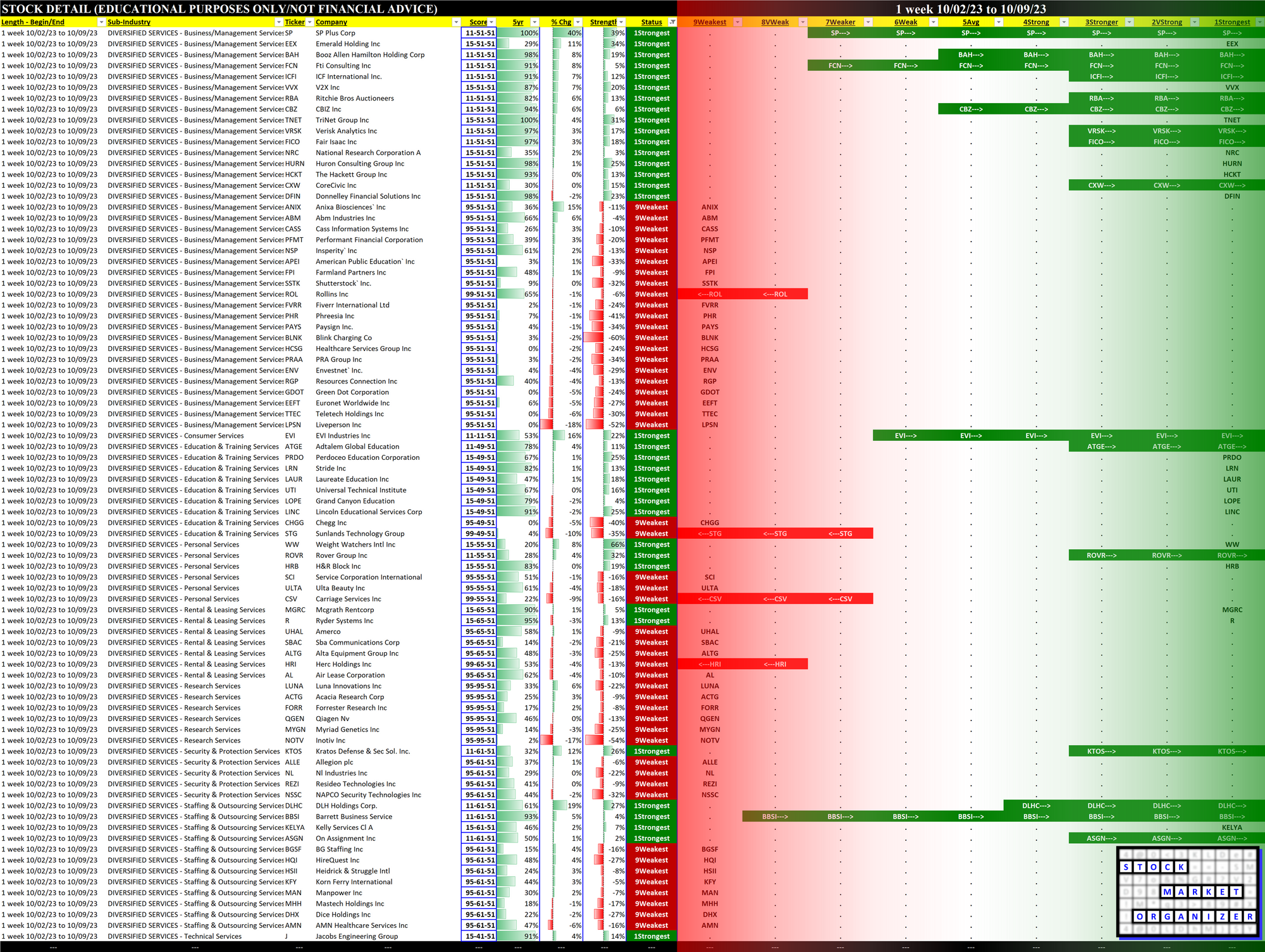Click the Stock Market Organizer logo
Viewport: 1265px width, 952px height.
1187,892
